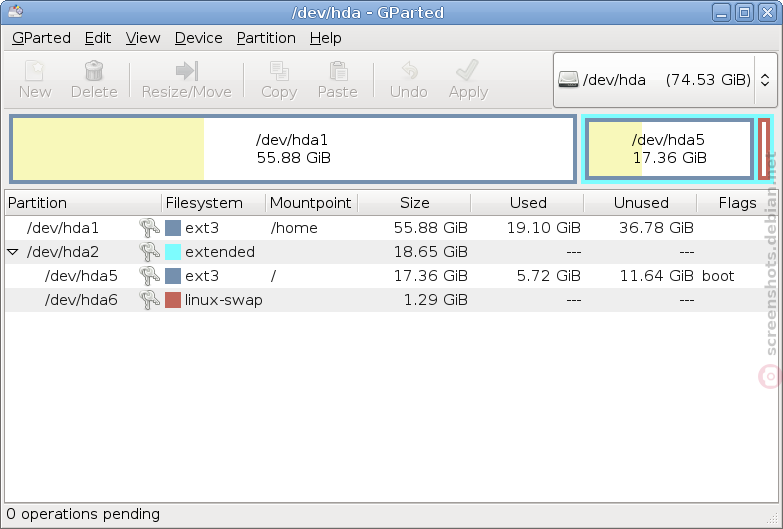This screenshot has height=529, width=783.
Task: Sort by Size column header
Action: click(414, 203)
